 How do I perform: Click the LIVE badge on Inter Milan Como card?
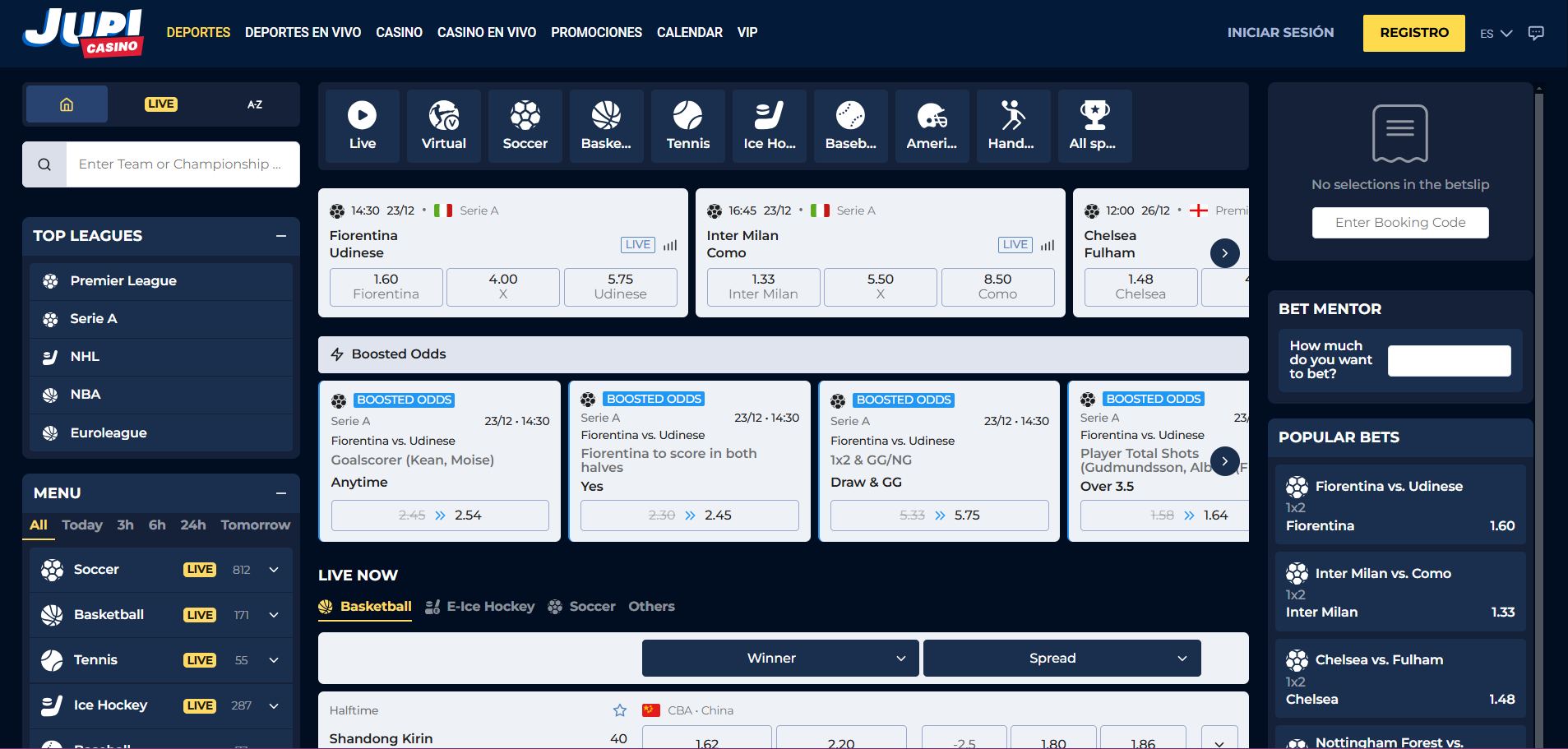point(1015,244)
